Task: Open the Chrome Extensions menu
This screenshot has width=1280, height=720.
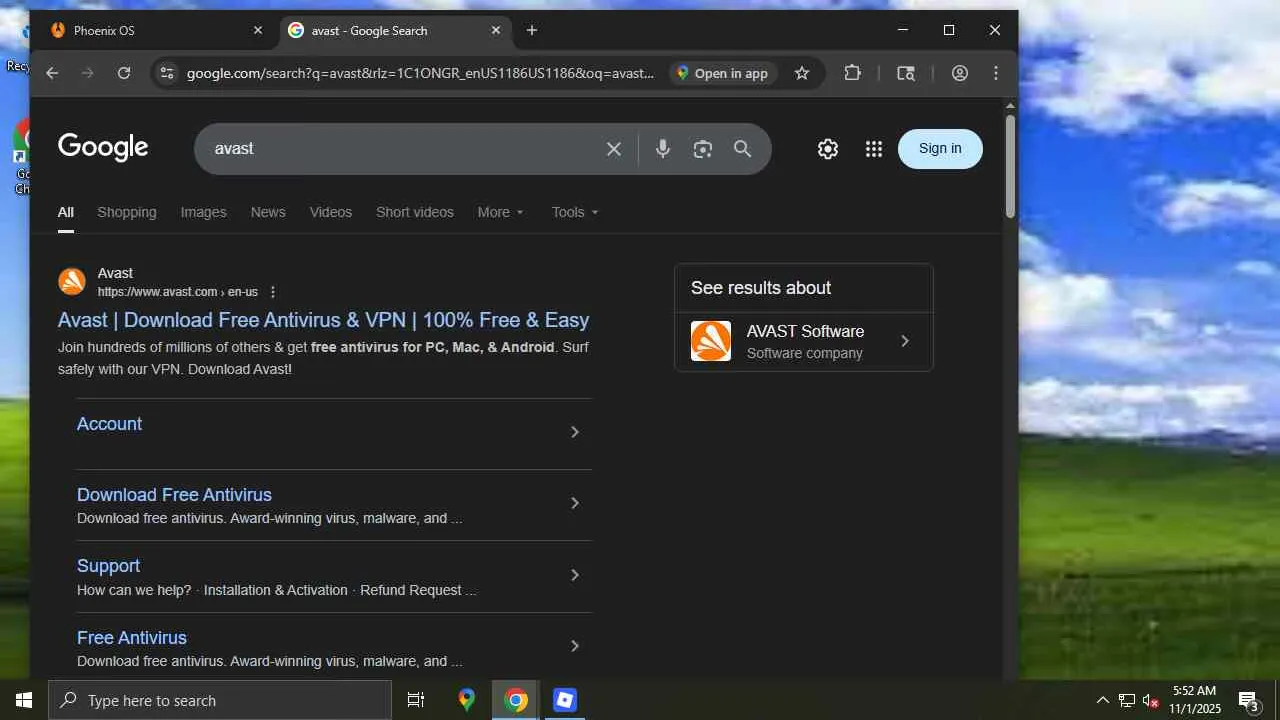Action: 852,73
